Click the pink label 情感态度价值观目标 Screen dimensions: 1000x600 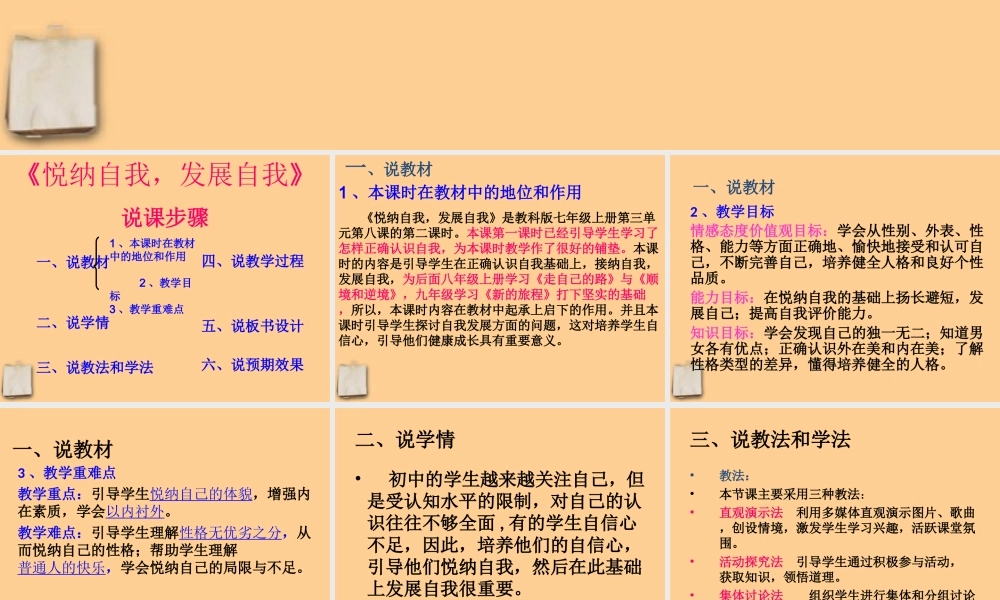pos(759,231)
